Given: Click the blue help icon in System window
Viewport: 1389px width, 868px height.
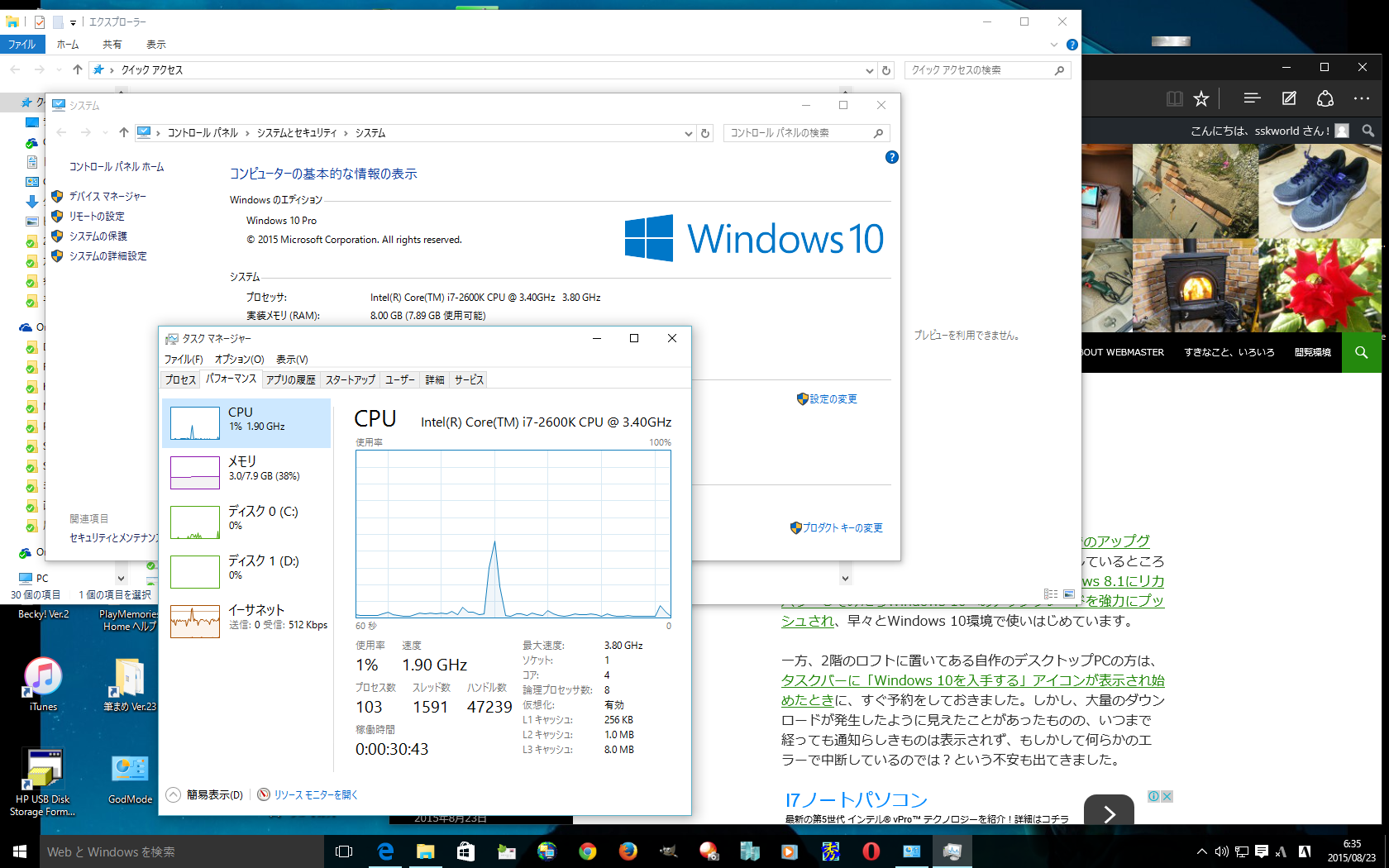Looking at the screenshot, I should click(891, 157).
